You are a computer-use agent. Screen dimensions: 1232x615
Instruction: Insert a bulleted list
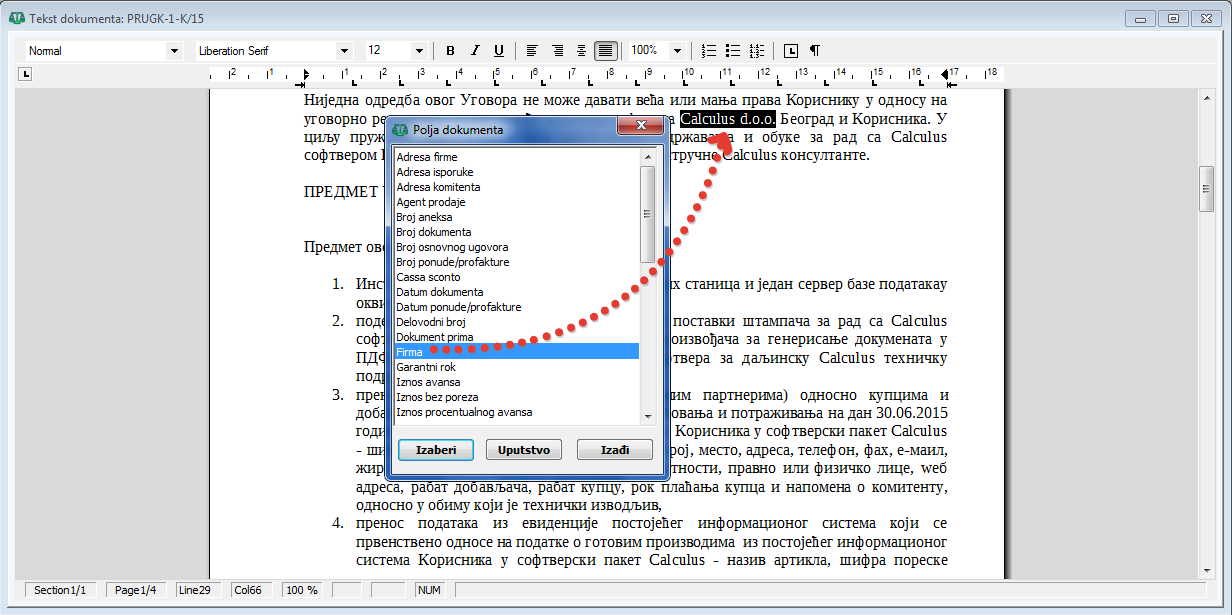(x=733, y=50)
